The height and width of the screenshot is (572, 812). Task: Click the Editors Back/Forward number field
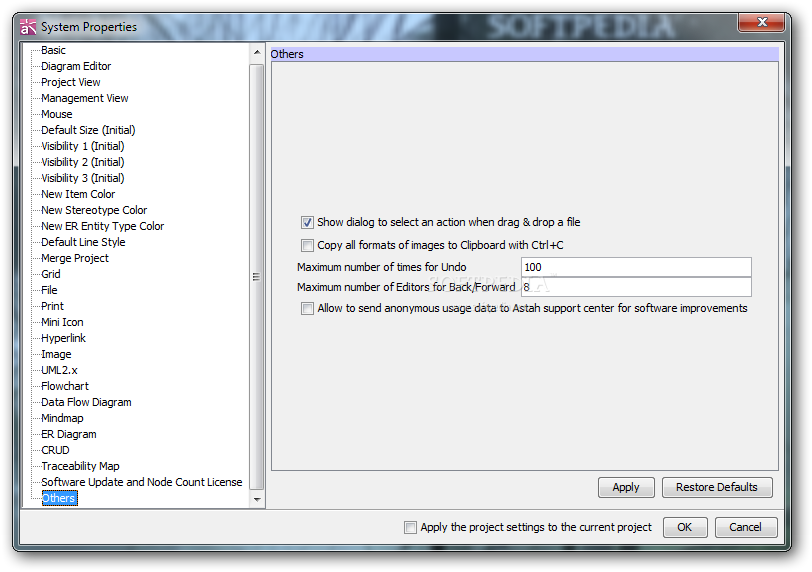tap(636, 287)
